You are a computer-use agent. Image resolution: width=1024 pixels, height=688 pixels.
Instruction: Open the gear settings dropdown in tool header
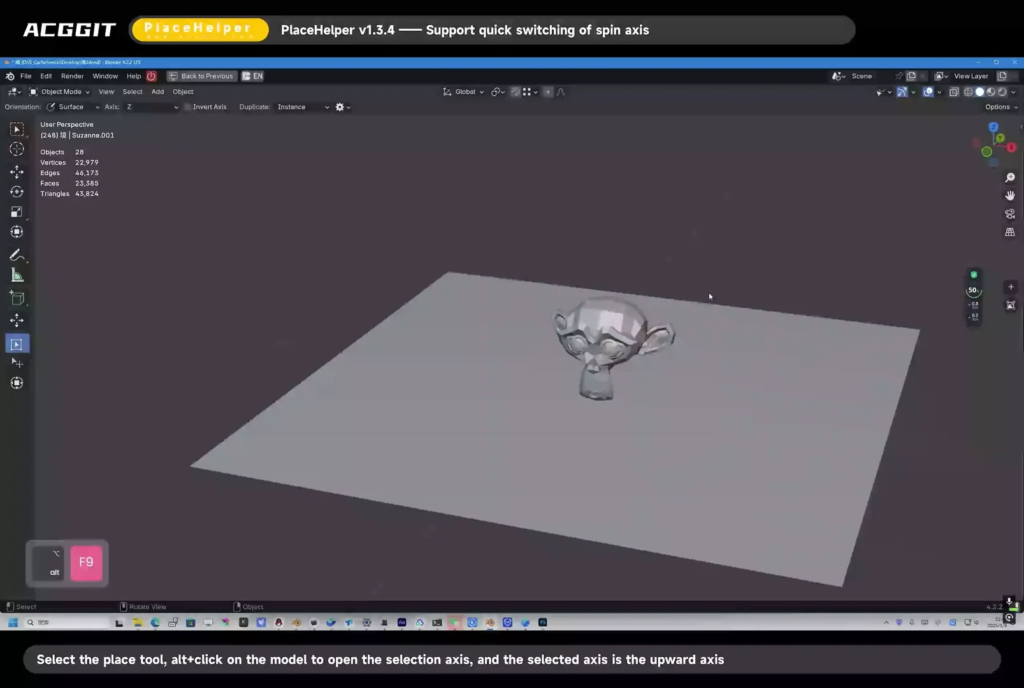(x=343, y=107)
